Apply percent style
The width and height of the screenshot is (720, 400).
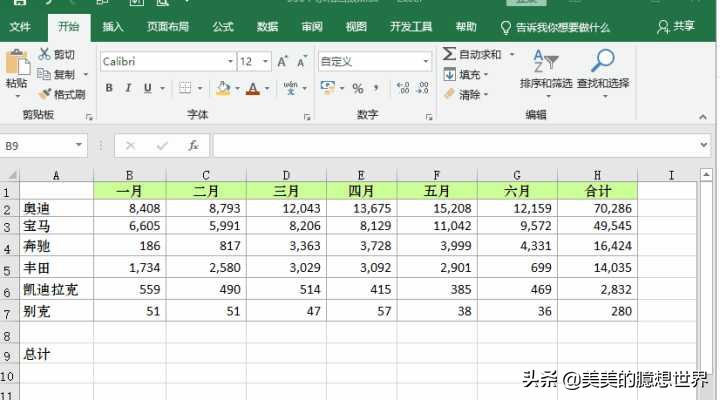tap(358, 88)
